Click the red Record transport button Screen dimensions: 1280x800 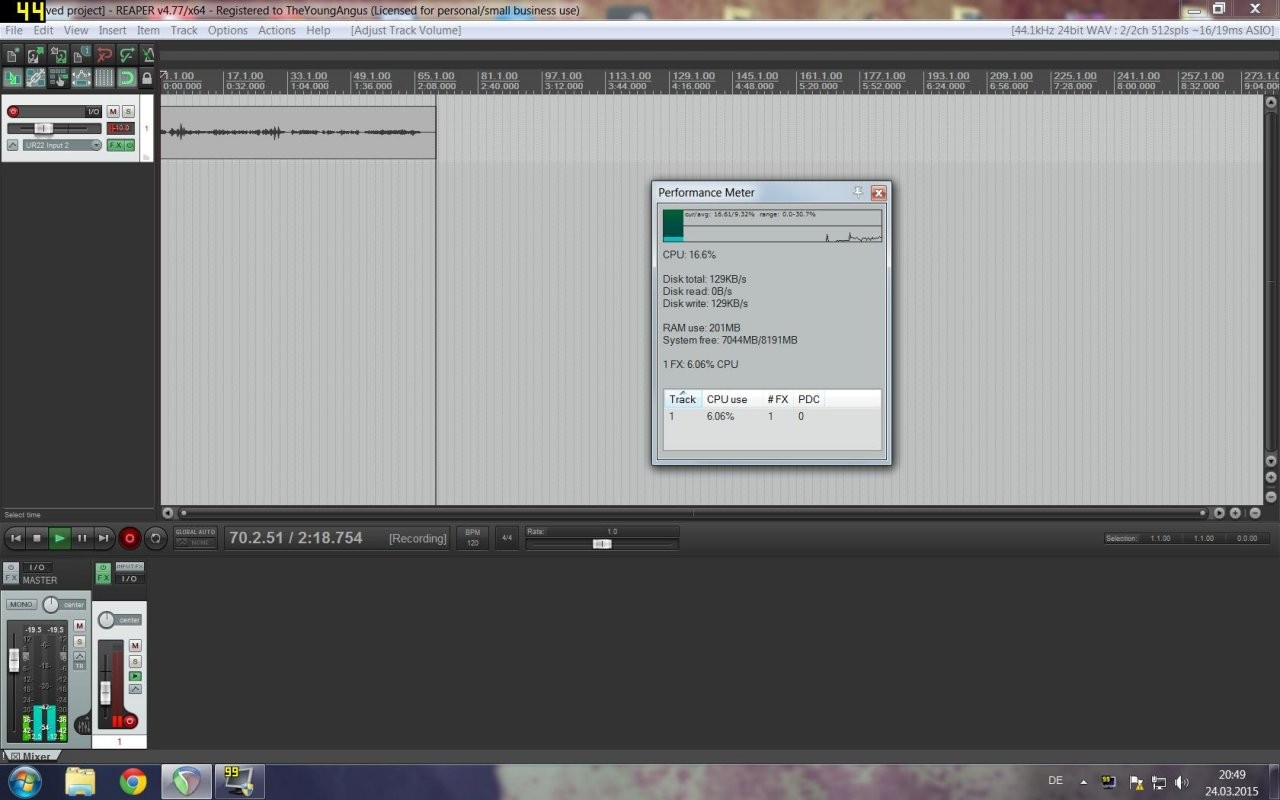129,538
